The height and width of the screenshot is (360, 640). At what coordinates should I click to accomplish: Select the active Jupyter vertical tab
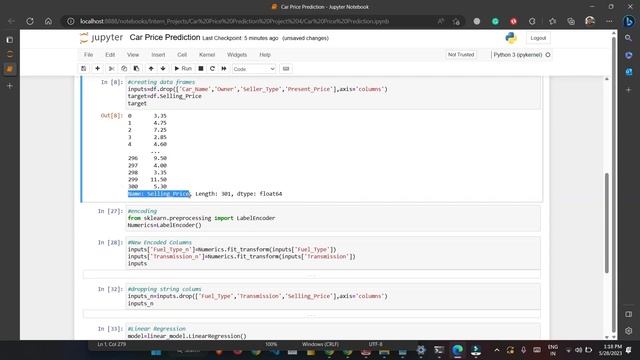10,69
